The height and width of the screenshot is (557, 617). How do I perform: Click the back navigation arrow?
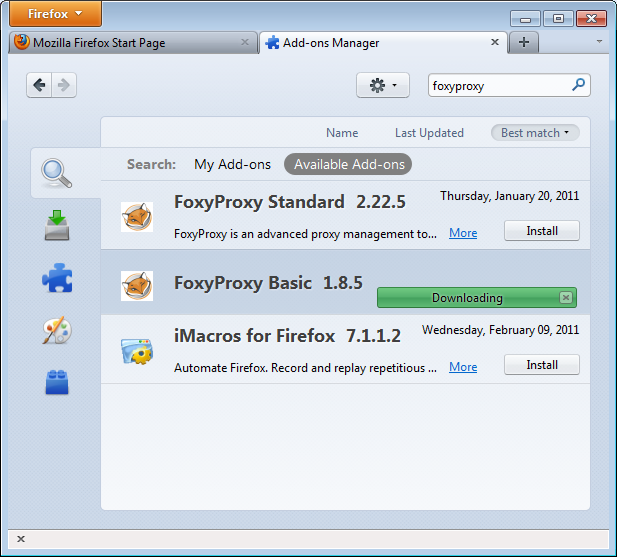pyautogui.click(x=39, y=86)
